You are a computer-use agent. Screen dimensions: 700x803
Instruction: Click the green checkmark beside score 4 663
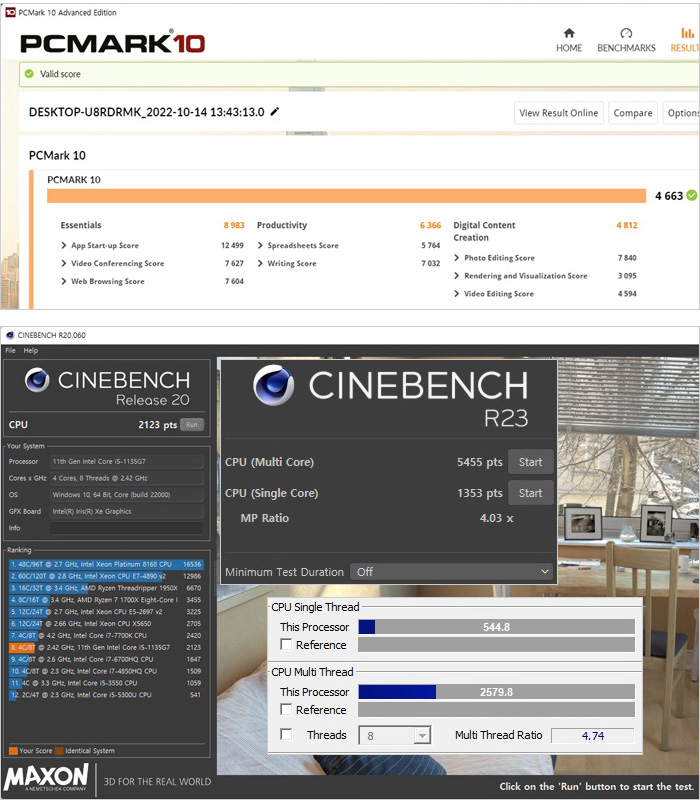(x=691, y=195)
